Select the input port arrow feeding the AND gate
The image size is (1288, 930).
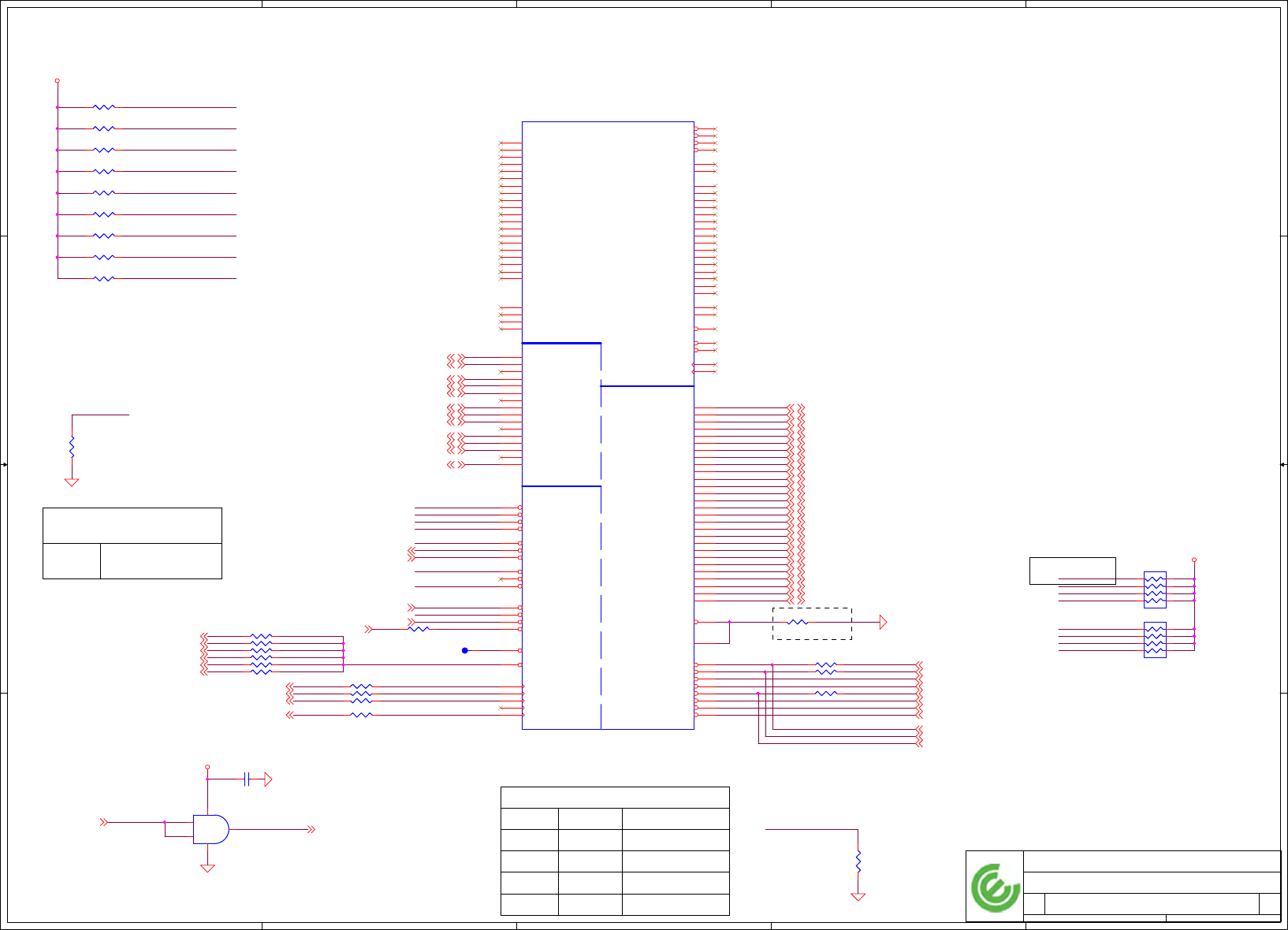(x=103, y=822)
